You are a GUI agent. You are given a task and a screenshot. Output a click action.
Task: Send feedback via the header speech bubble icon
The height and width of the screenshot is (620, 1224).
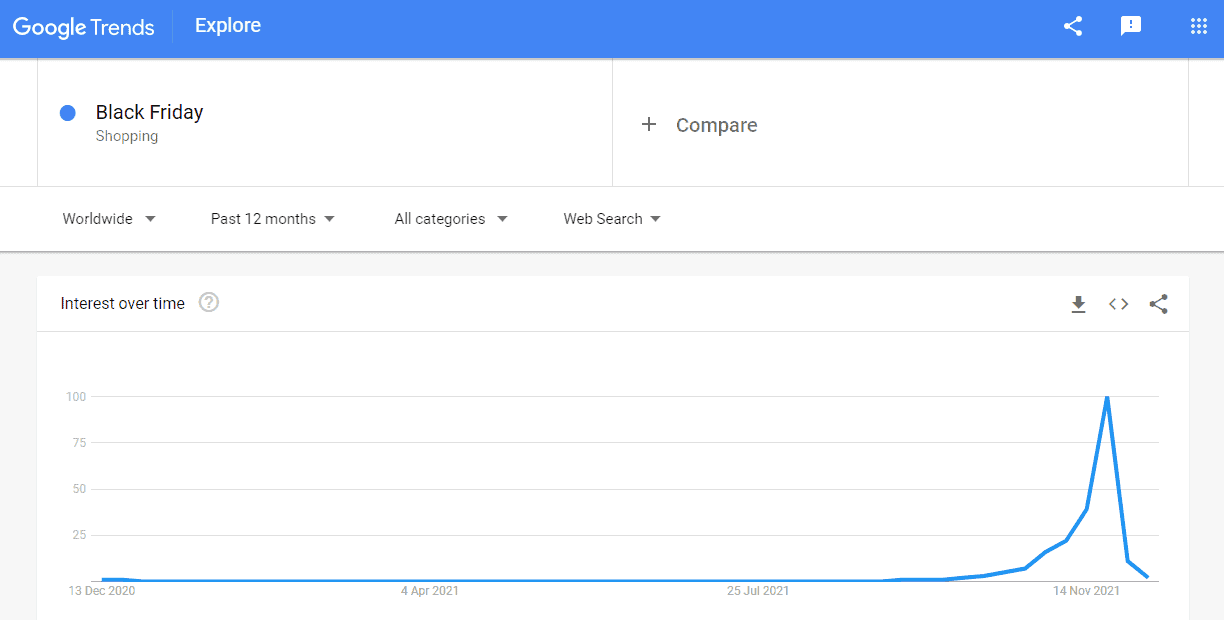coord(1131,27)
